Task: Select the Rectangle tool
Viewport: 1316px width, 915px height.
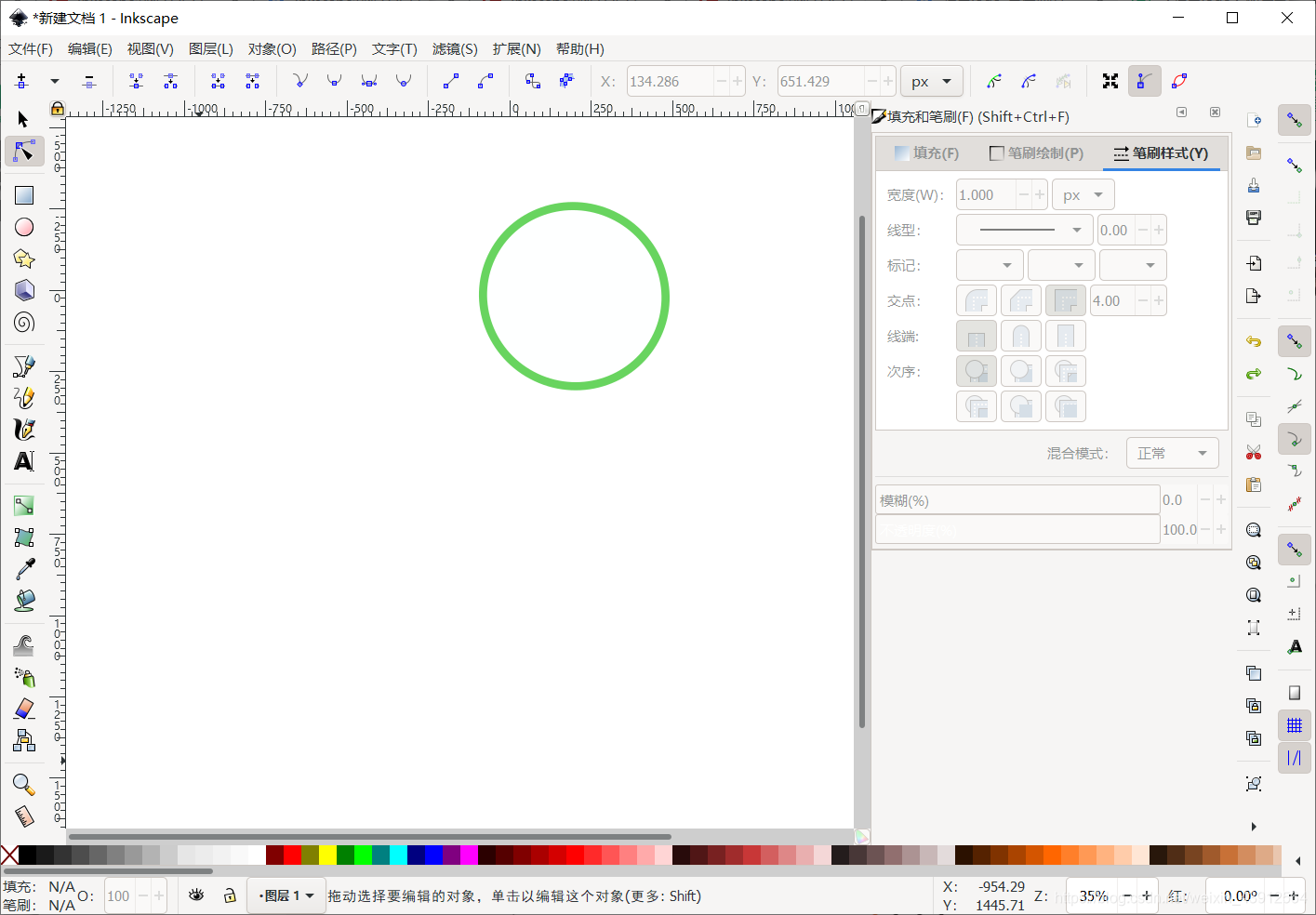Action: point(24,195)
